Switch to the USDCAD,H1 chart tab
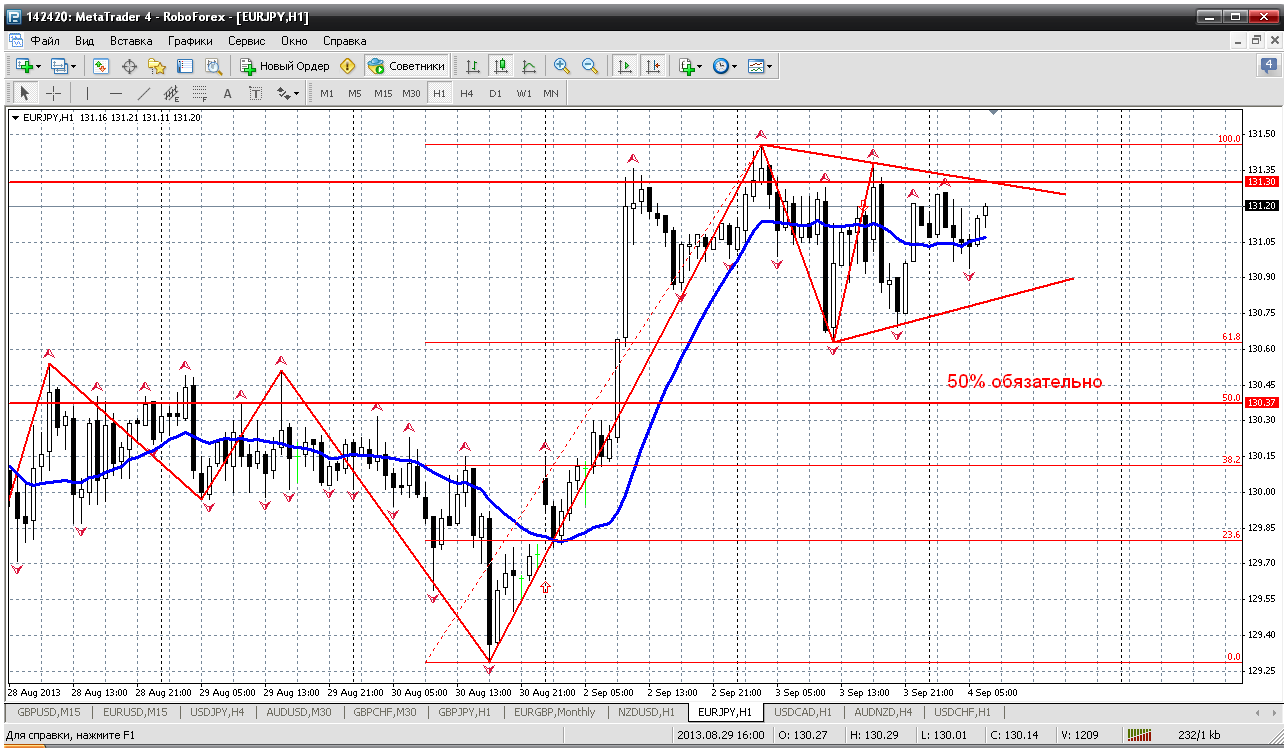 [x=803, y=712]
